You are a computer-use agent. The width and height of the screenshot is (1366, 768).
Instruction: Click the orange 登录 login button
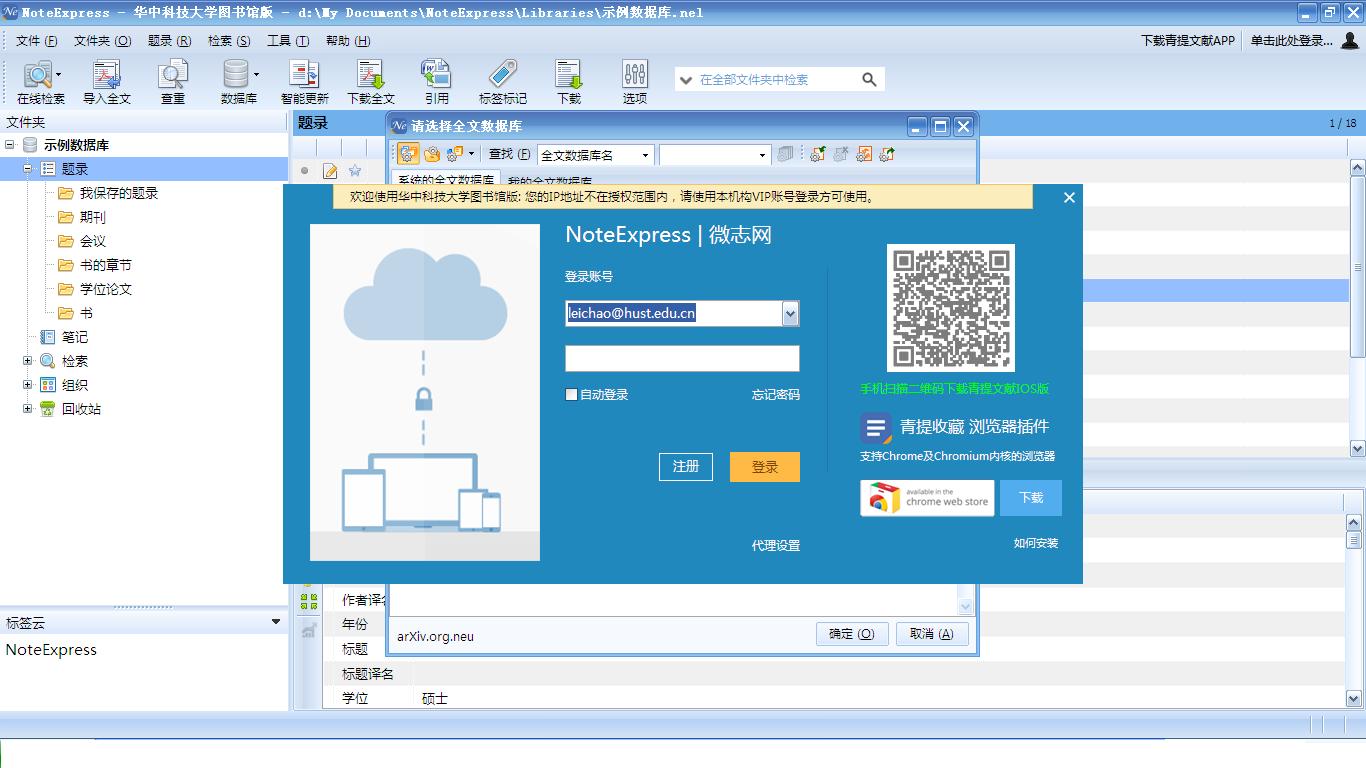(x=765, y=467)
